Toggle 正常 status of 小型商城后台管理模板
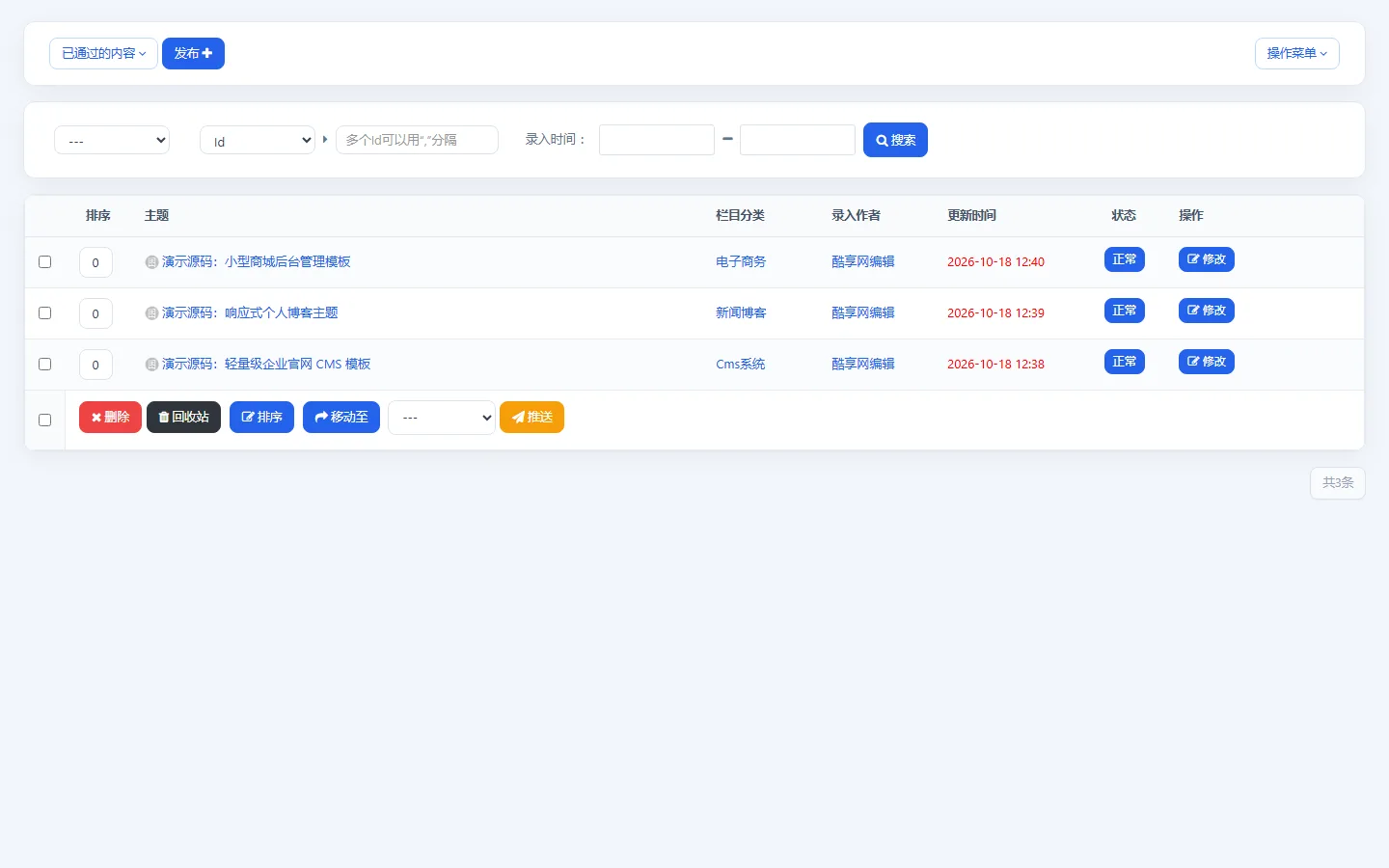This screenshot has width=1389, height=868. pyautogui.click(x=1125, y=259)
